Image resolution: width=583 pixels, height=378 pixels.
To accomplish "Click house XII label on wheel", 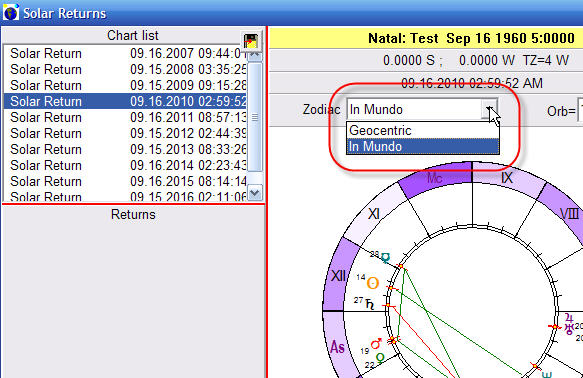I will [338, 276].
